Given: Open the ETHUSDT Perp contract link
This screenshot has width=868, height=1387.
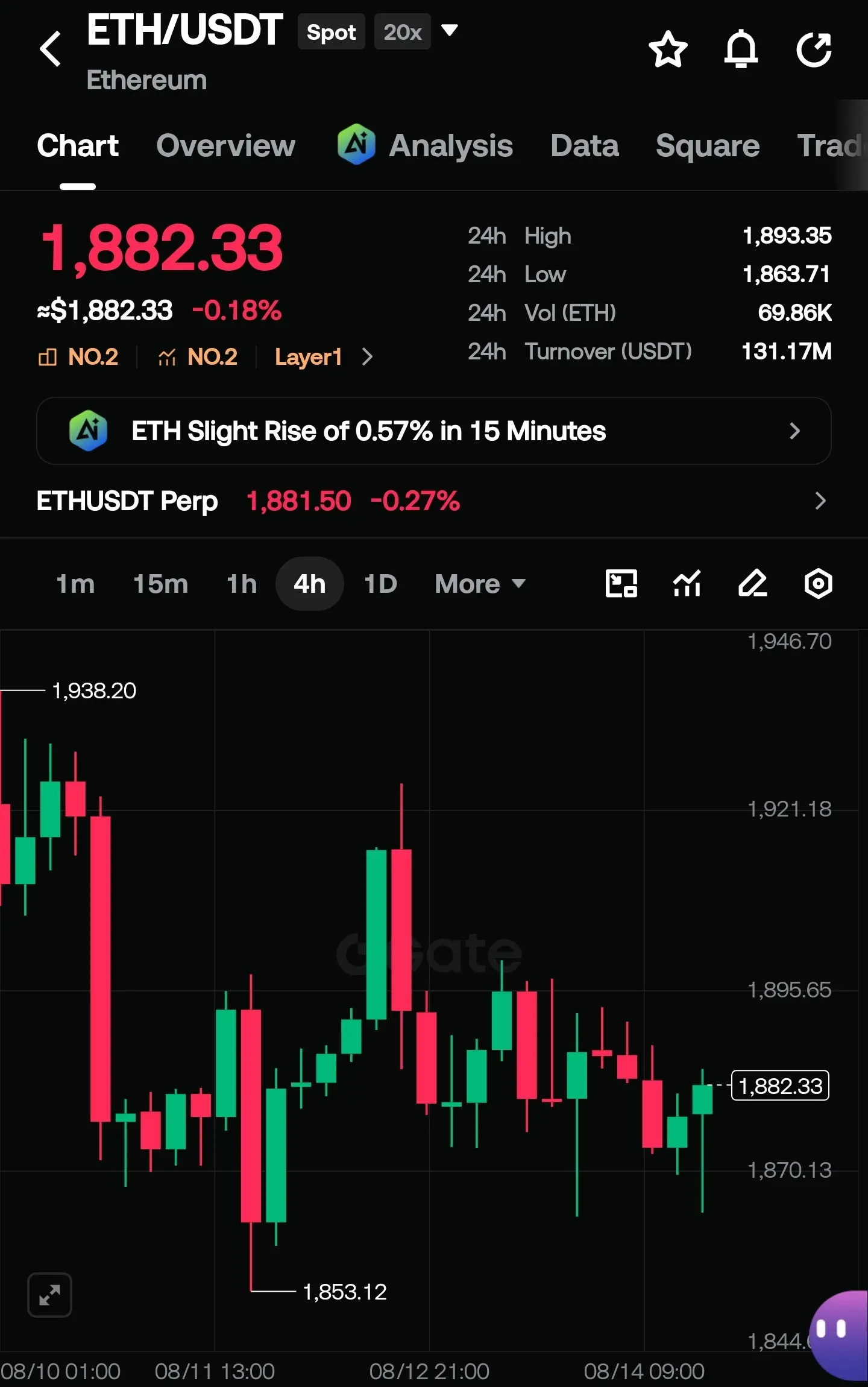Looking at the screenshot, I should [x=127, y=501].
